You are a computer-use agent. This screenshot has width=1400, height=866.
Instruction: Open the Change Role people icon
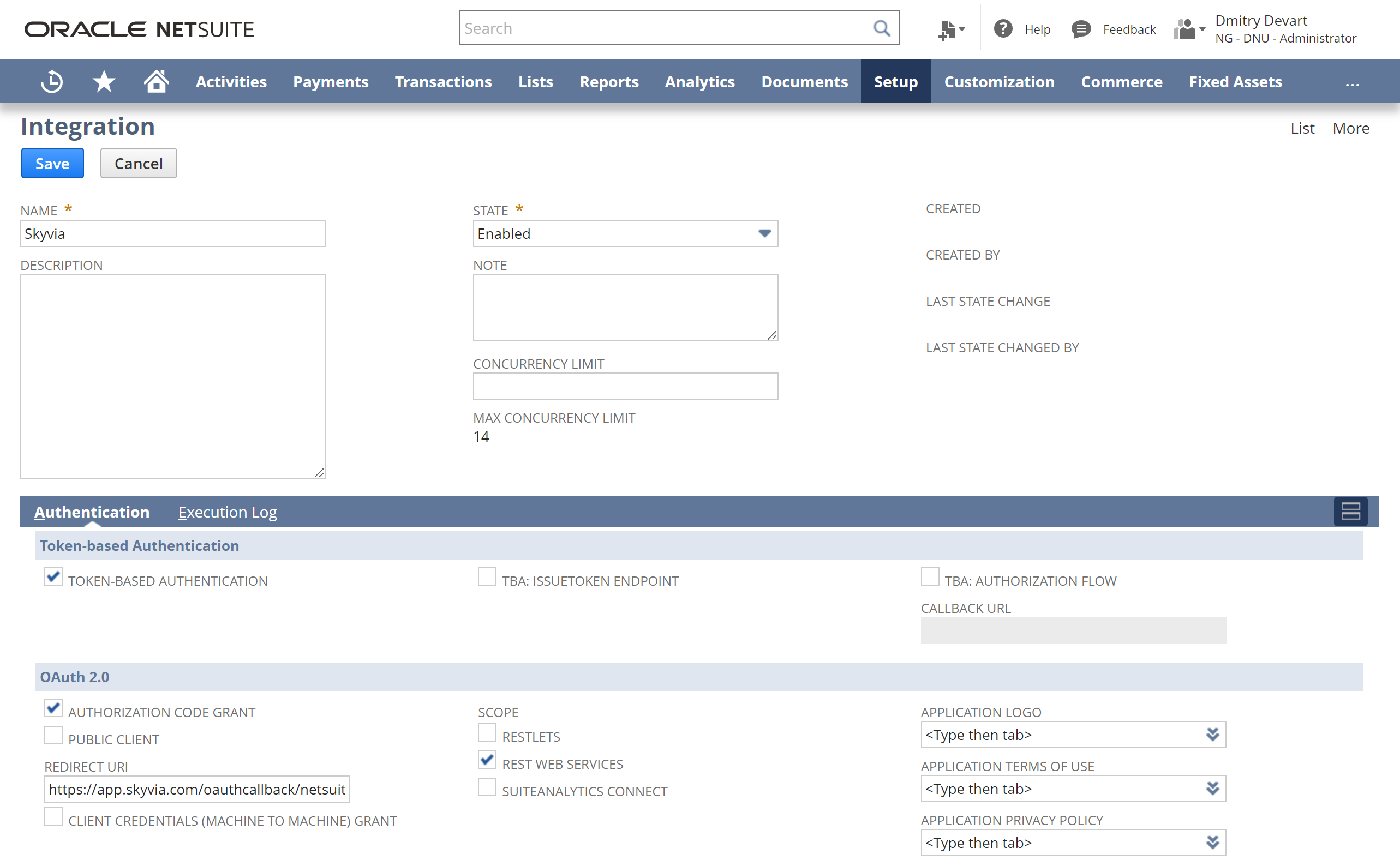[x=1189, y=29]
